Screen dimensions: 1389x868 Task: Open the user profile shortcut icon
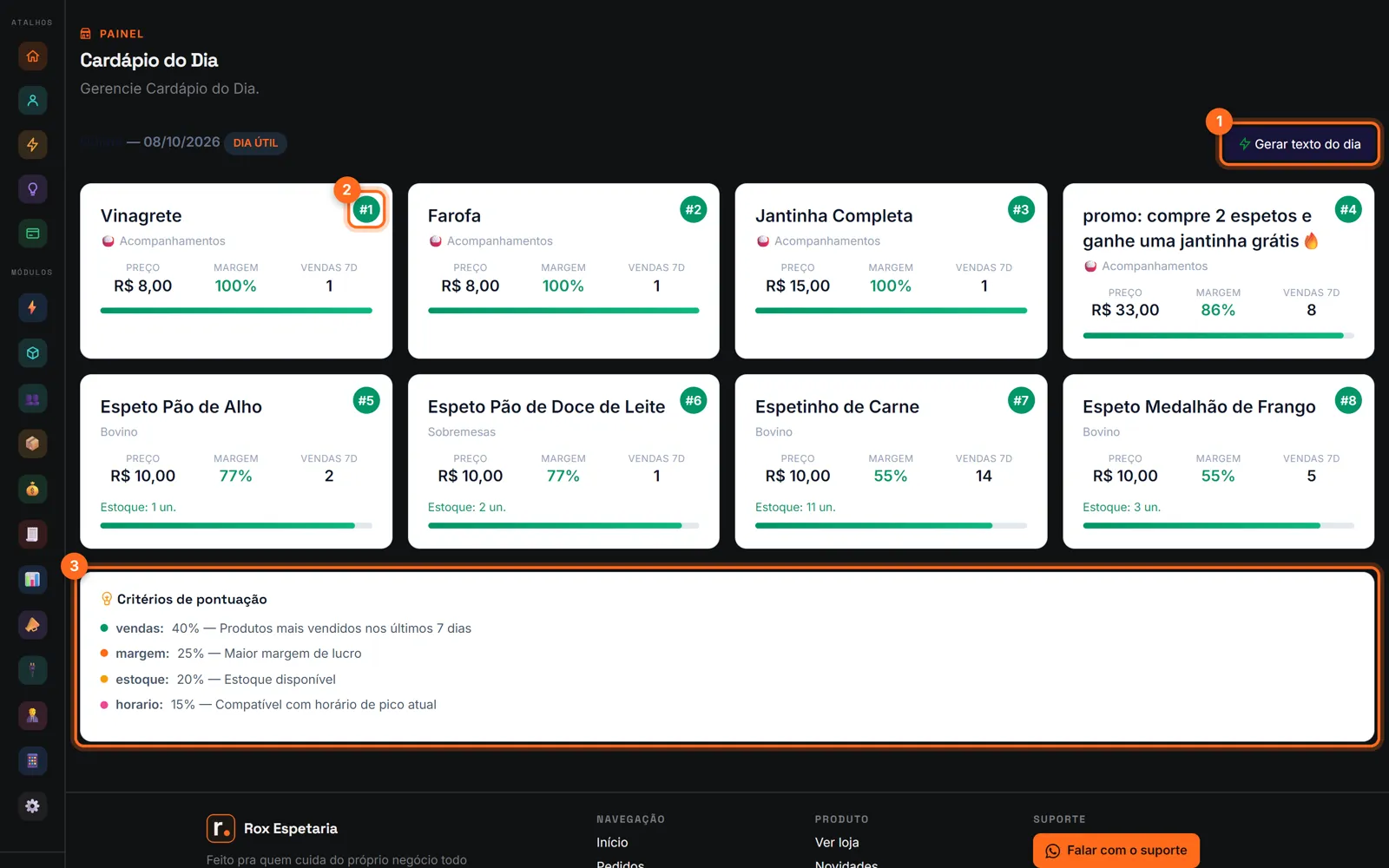point(32,101)
